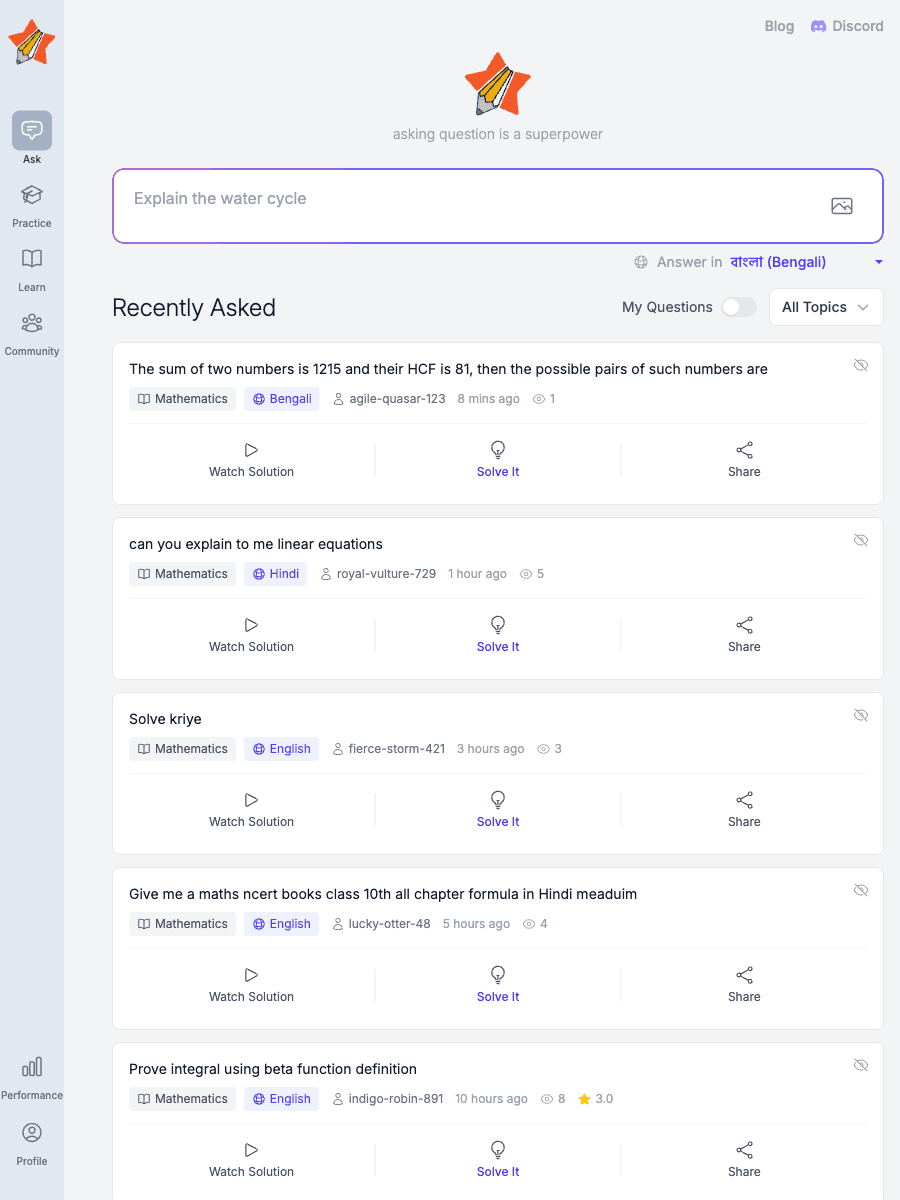900x1200 pixels.
Task: Share the linear equations question
Action: click(x=744, y=634)
